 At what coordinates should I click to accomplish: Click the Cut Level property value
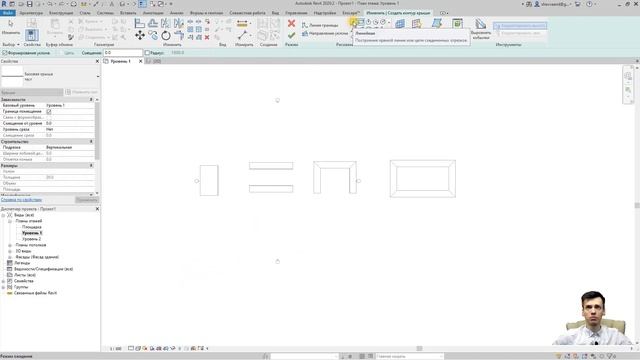click(x=70, y=129)
